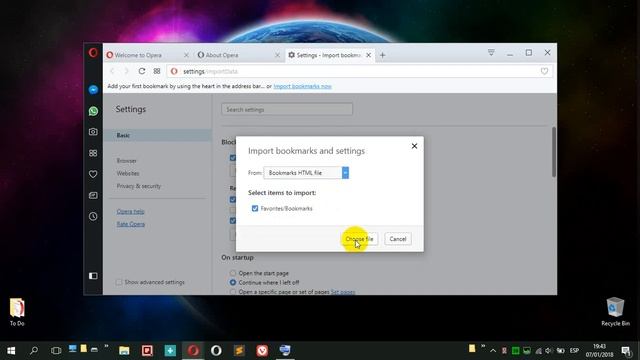Reload the current page

tap(142, 71)
